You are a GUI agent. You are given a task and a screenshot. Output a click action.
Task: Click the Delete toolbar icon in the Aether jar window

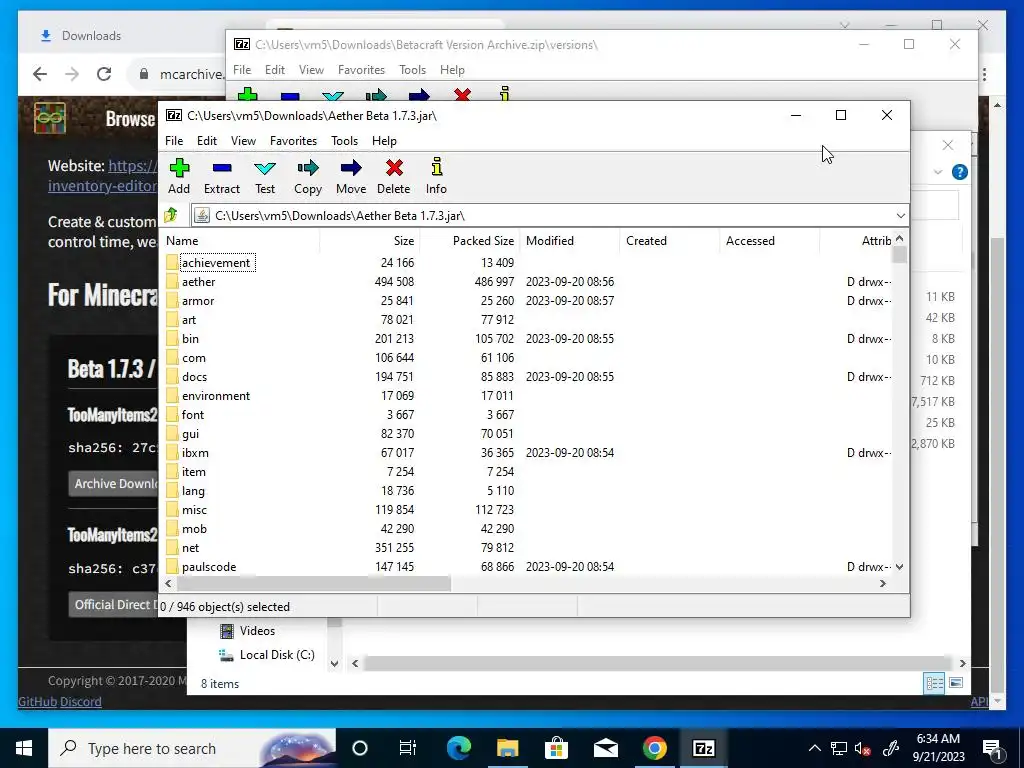click(394, 168)
